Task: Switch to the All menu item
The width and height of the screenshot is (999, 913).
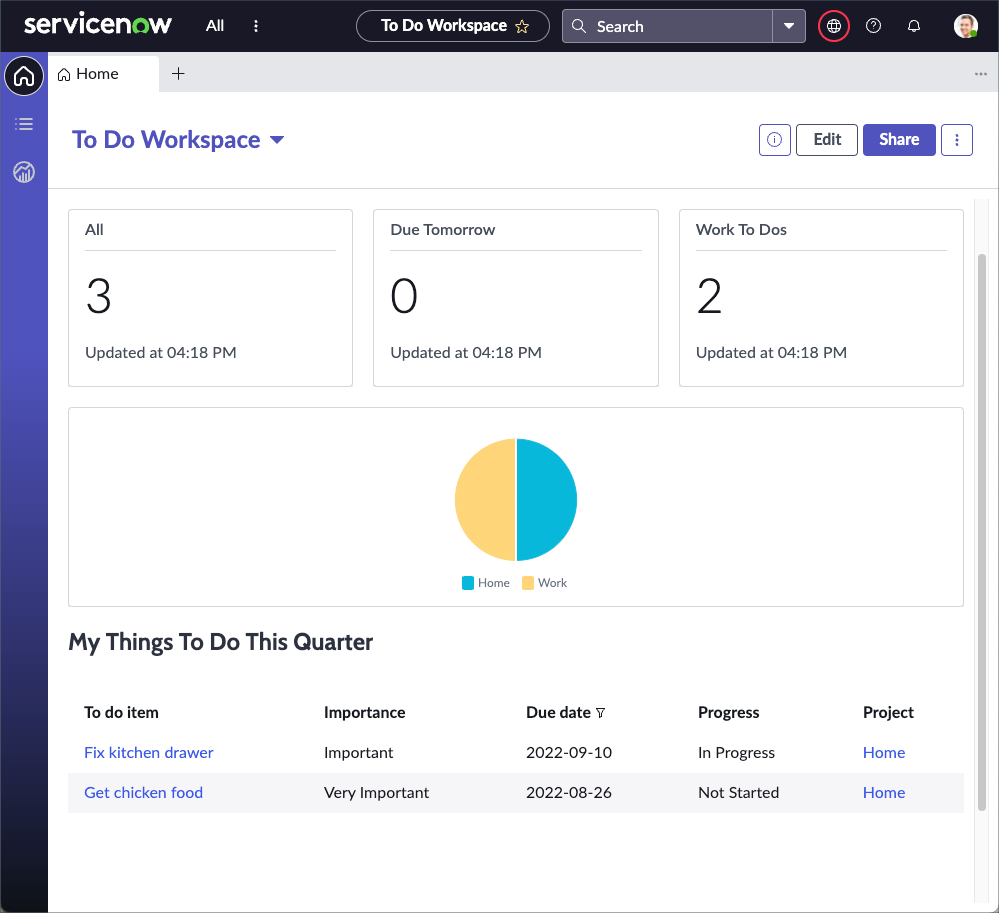Action: (x=214, y=26)
